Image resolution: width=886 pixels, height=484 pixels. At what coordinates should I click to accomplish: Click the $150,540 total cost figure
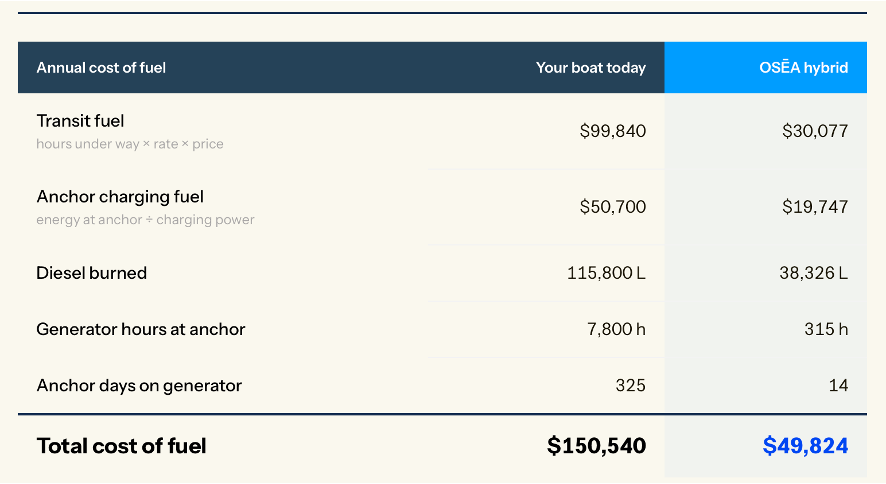596,446
